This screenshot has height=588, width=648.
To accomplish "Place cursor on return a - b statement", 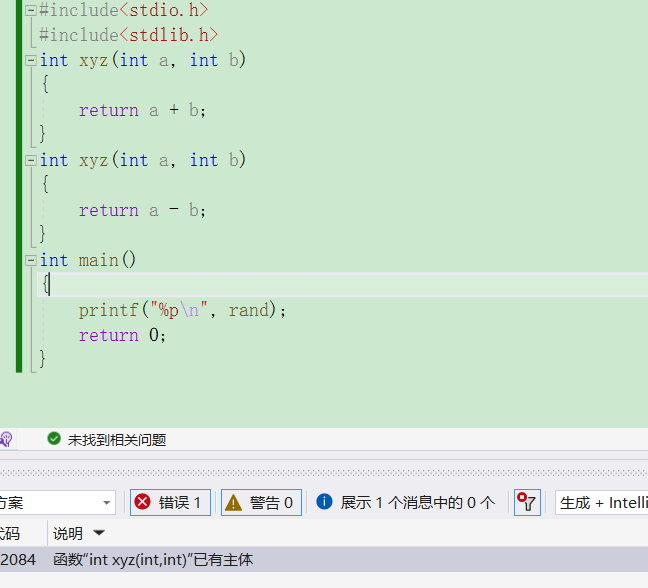I will pos(142,210).
